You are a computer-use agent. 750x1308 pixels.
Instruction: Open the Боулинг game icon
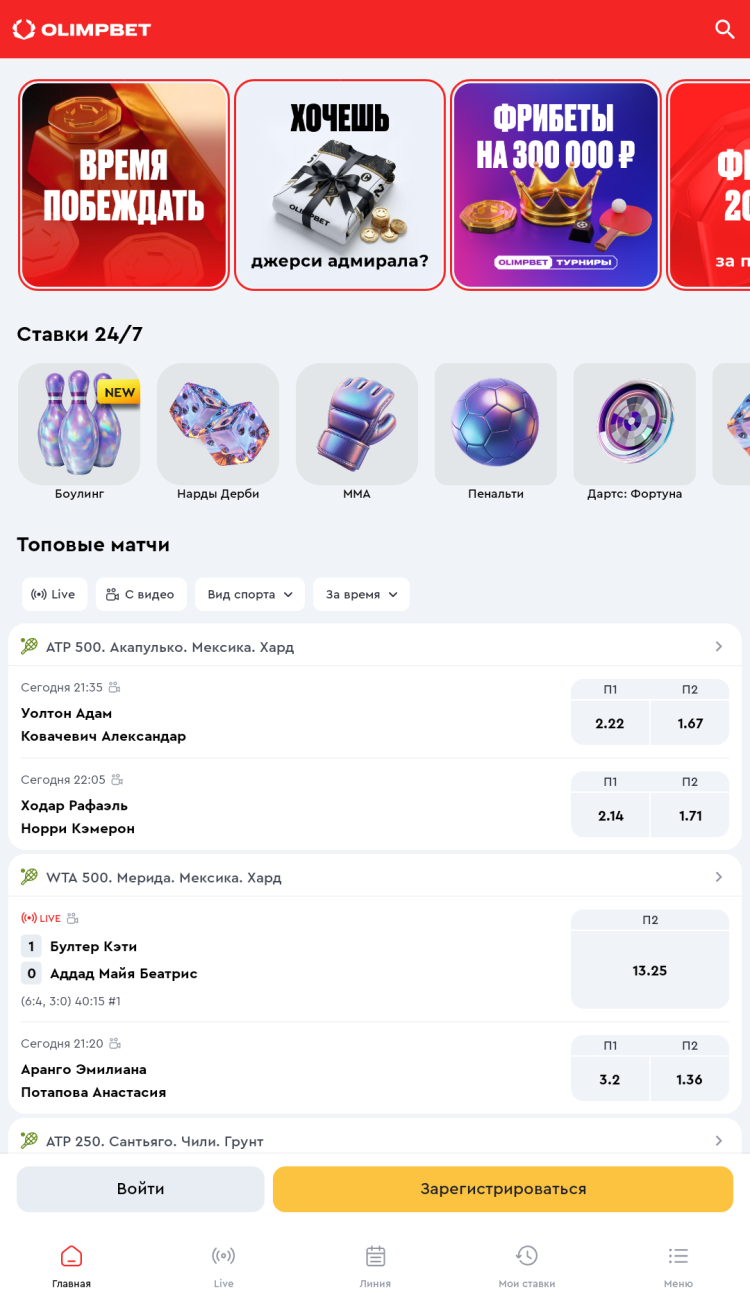tap(79, 424)
